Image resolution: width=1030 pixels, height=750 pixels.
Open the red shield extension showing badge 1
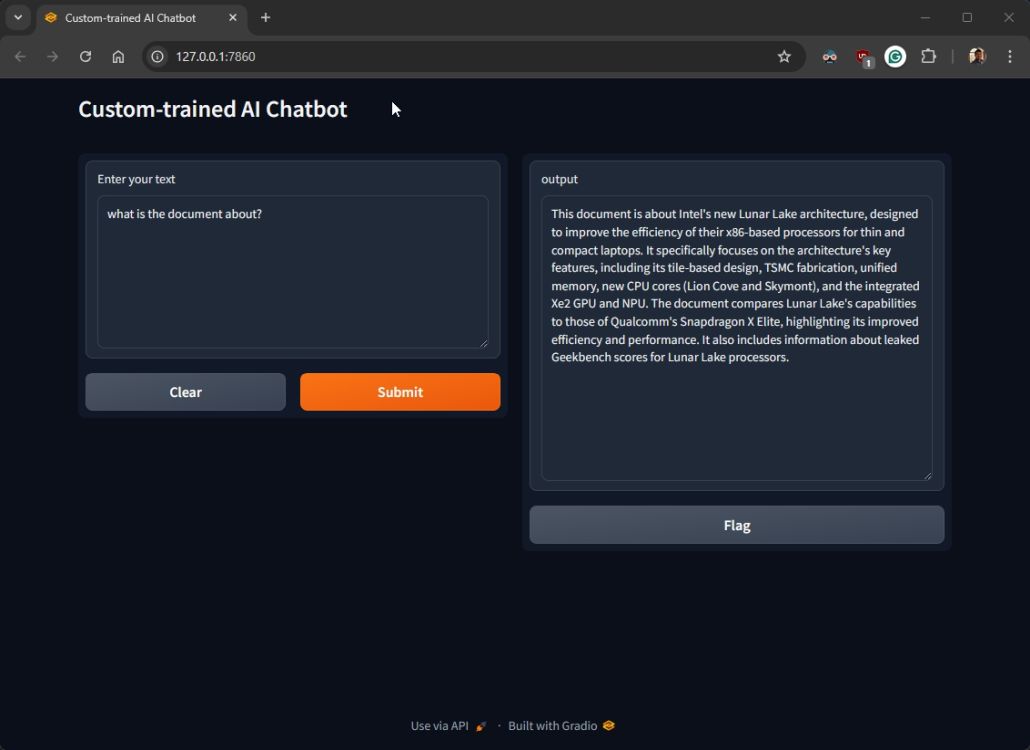coord(862,57)
